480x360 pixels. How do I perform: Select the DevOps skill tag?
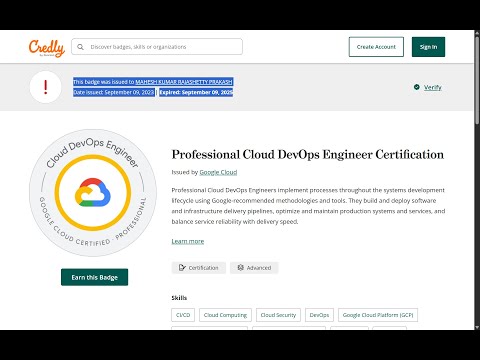(x=319, y=315)
